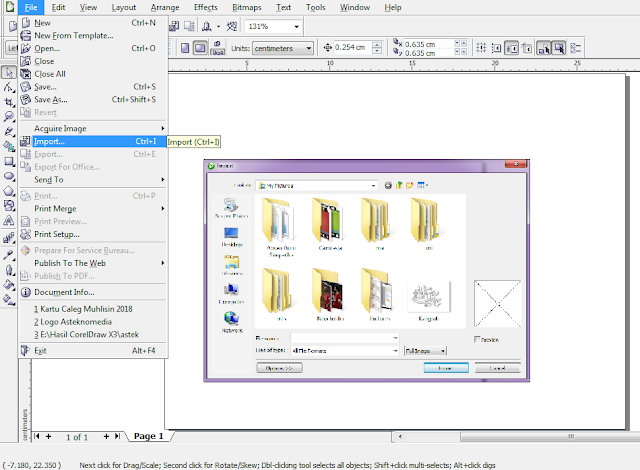Toggle Snap to Guidelines
This screenshot has height=470, width=640.
[x=496, y=48]
